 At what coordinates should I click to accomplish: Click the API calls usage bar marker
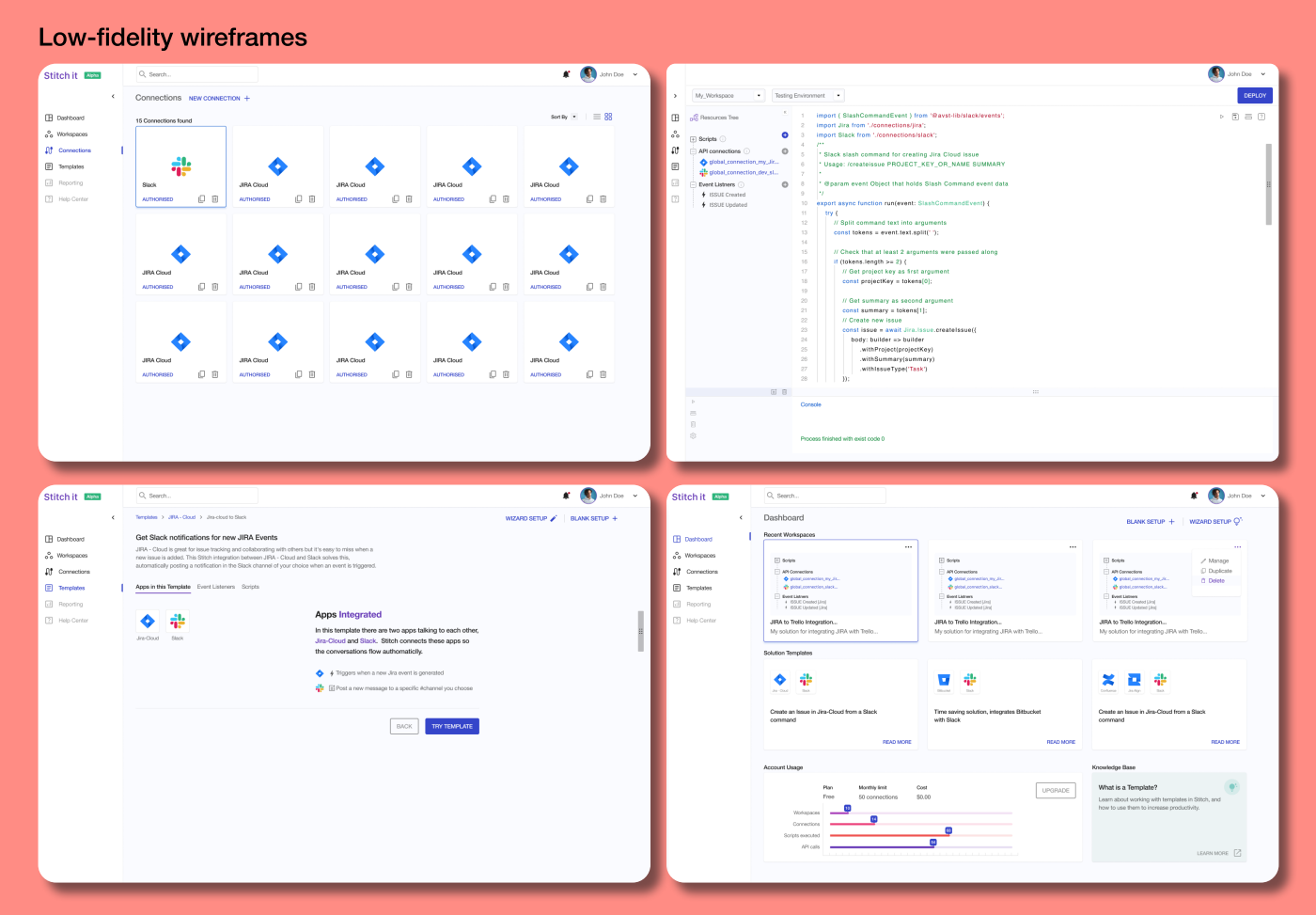tap(932, 842)
